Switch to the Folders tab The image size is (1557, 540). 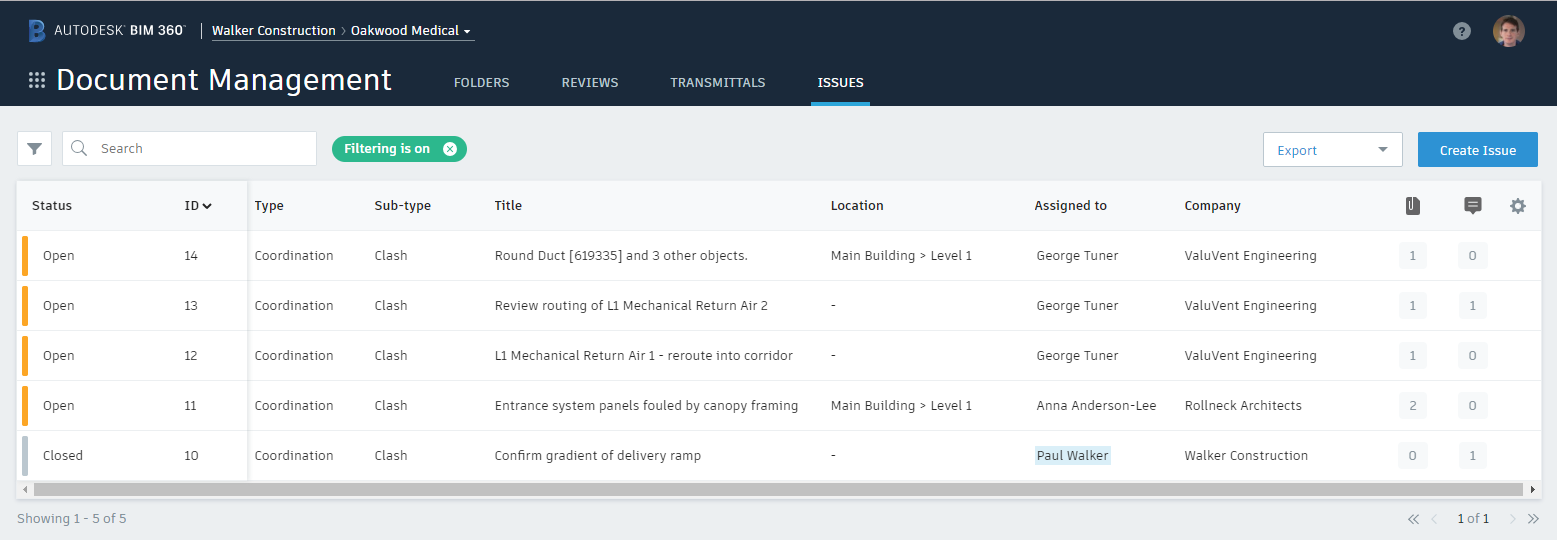pos(482,83)
